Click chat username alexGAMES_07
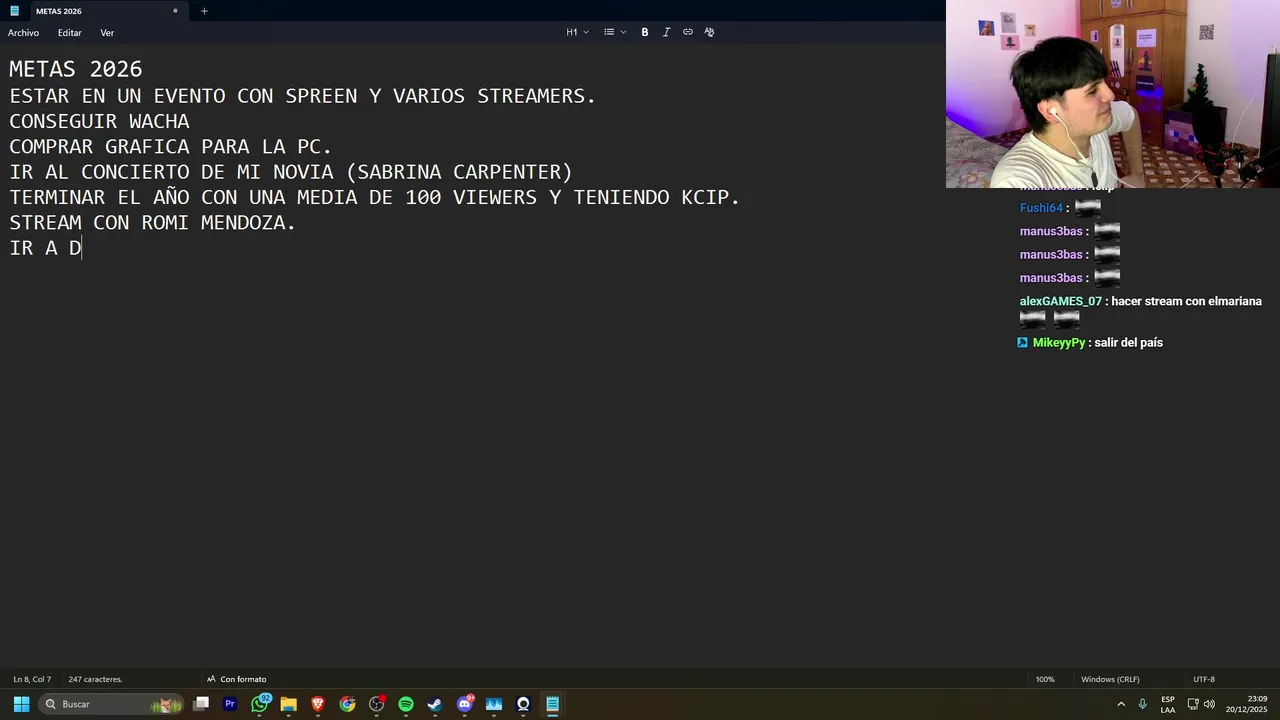The width and height of the screenshot is (1280, 720). [1060, 301]
